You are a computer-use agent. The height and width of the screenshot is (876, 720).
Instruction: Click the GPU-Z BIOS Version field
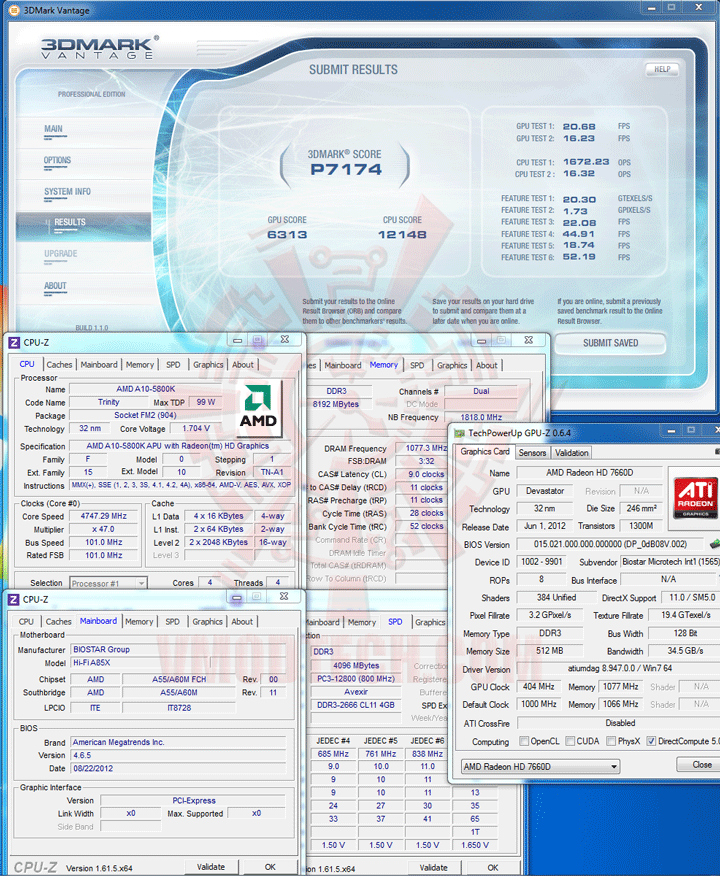click(610, 544)
